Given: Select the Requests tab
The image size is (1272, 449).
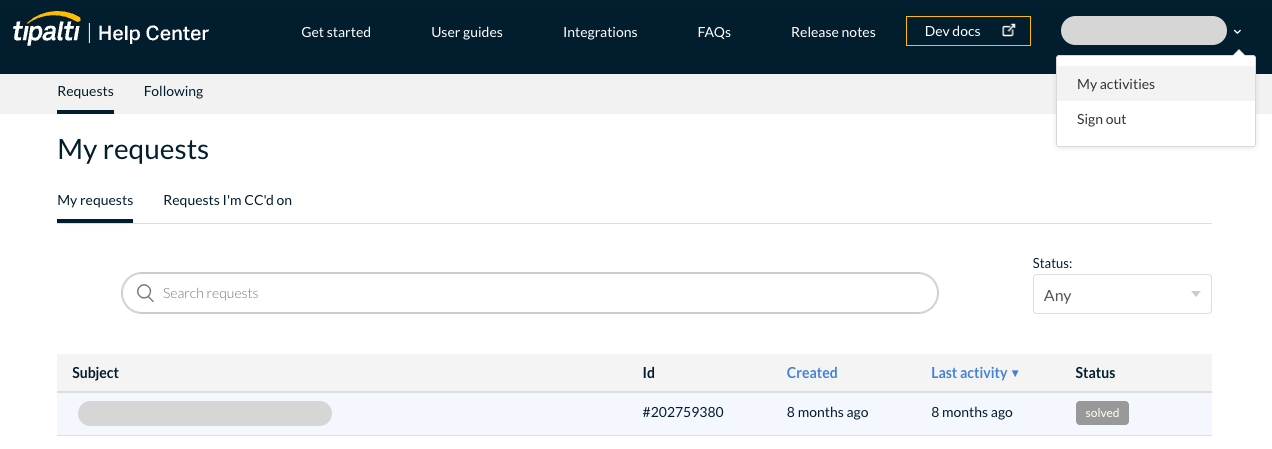Looking at the screenshot, I should coord(85,91).
